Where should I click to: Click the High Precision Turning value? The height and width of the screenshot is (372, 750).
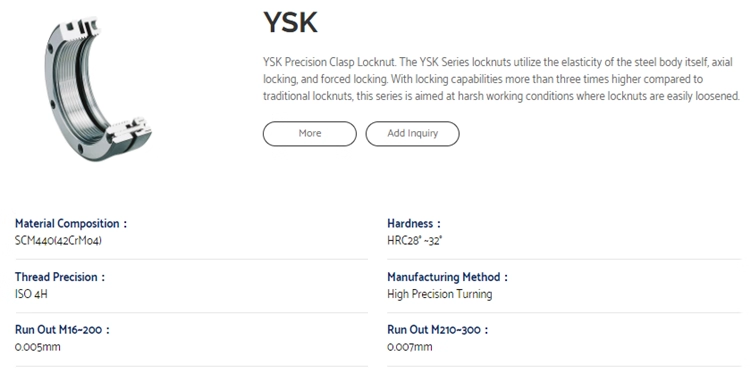[x=440, y=294]
